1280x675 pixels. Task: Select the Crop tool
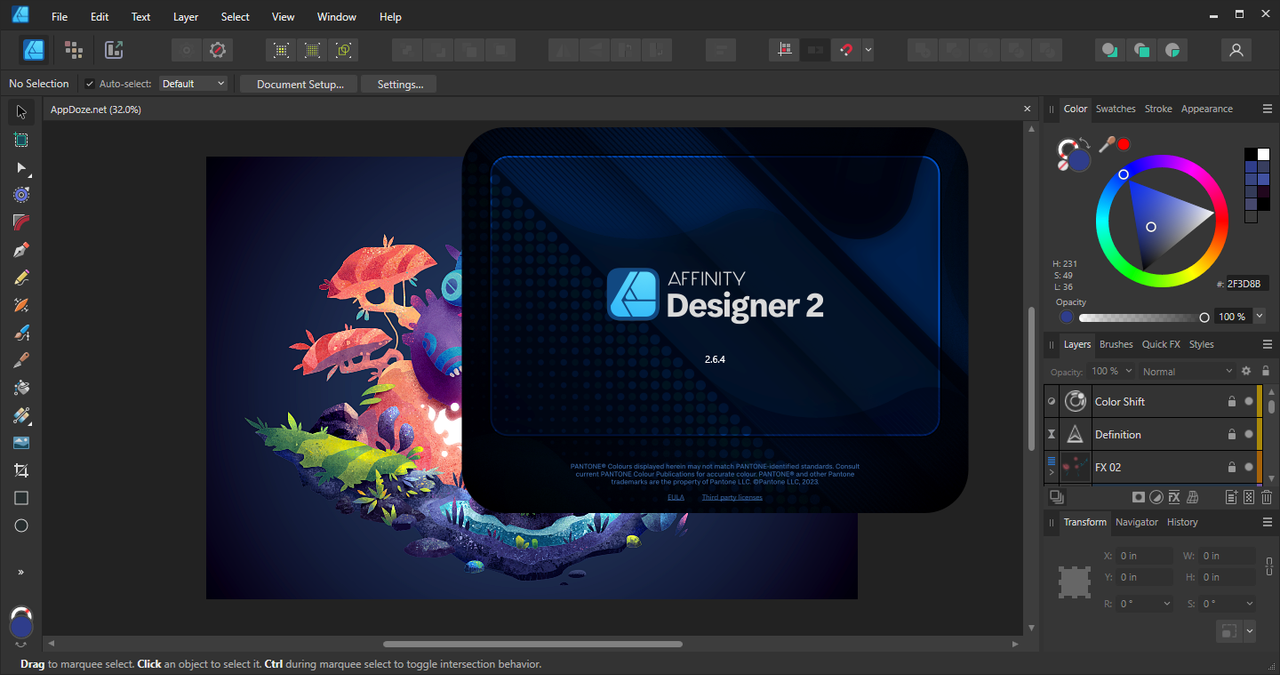pos(21,470)
